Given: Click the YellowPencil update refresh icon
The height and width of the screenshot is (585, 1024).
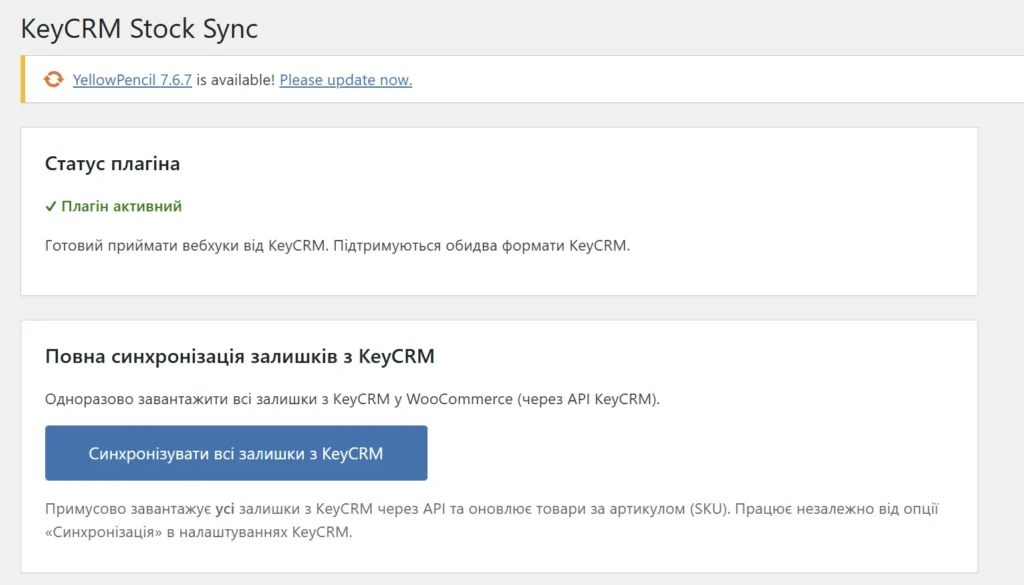Looking at the screenshot, I should click(54, 80).
